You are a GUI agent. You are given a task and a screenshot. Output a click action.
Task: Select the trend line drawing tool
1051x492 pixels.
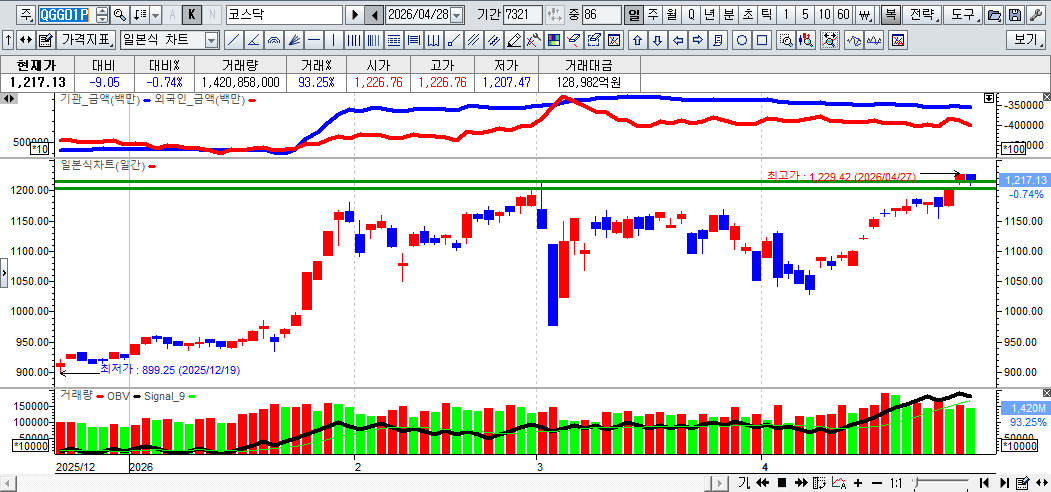coord(233,40)
